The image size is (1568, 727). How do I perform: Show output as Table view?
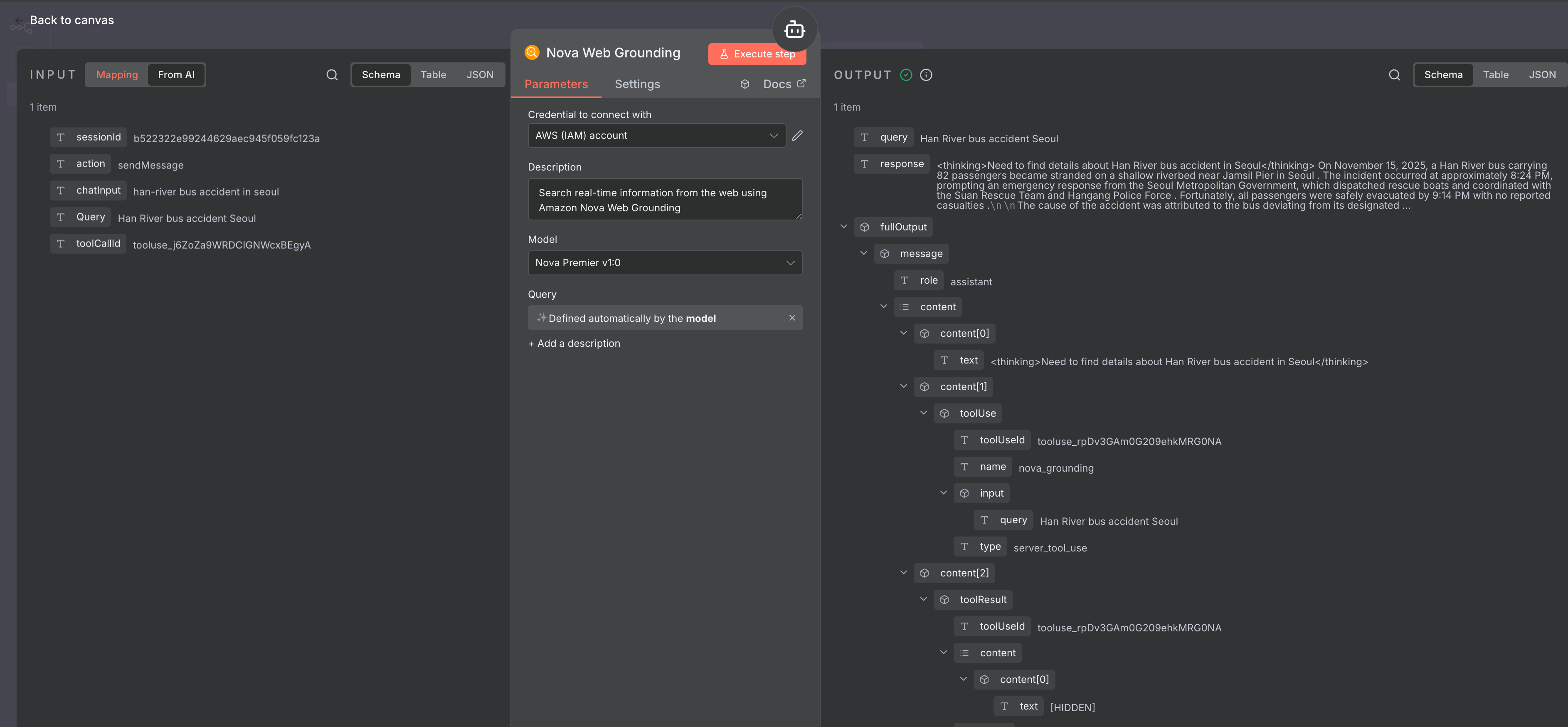pos(1496,75)
